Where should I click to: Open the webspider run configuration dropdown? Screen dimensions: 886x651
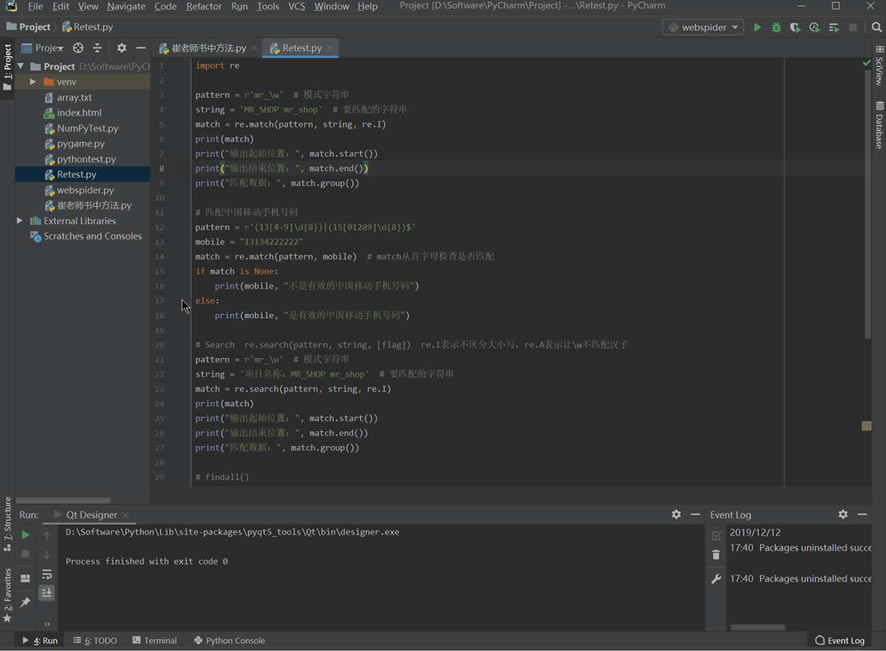click(x=703, y=27)
